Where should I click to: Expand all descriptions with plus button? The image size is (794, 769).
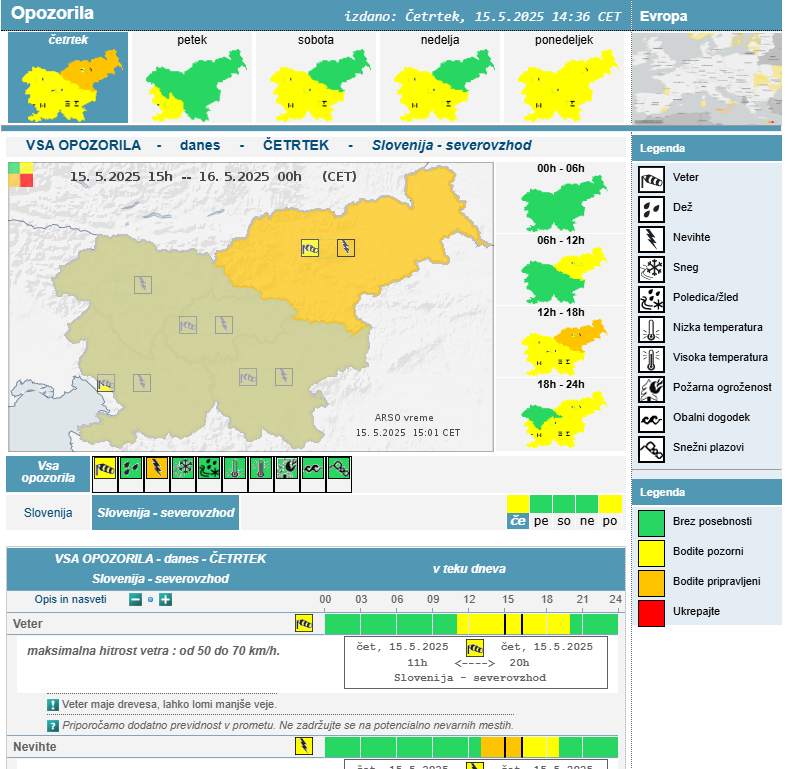click(166, 600)
